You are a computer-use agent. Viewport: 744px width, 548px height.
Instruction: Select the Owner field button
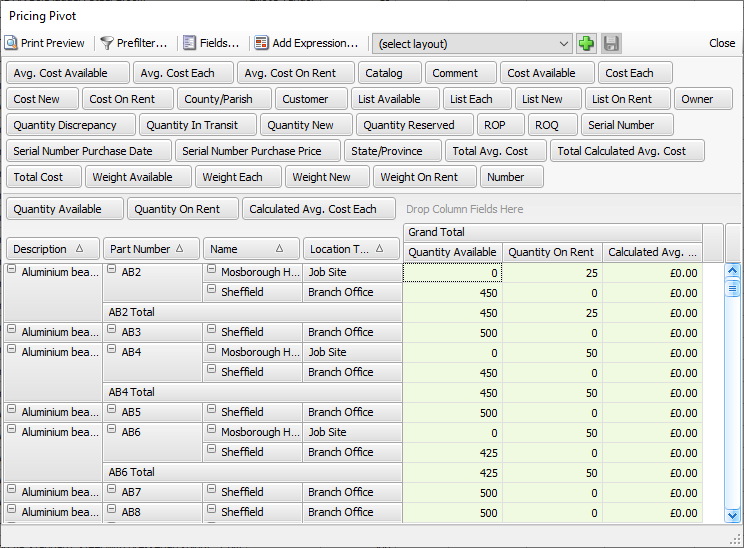click(x=703, y=99)
